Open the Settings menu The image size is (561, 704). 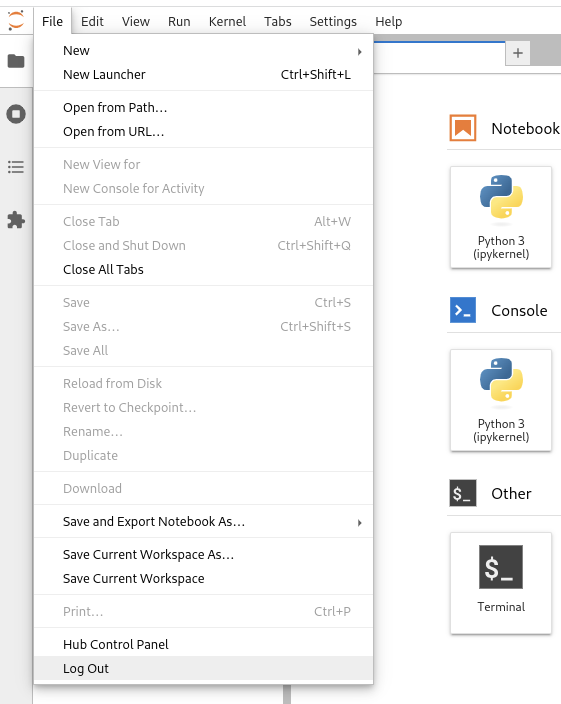(333, 21)
